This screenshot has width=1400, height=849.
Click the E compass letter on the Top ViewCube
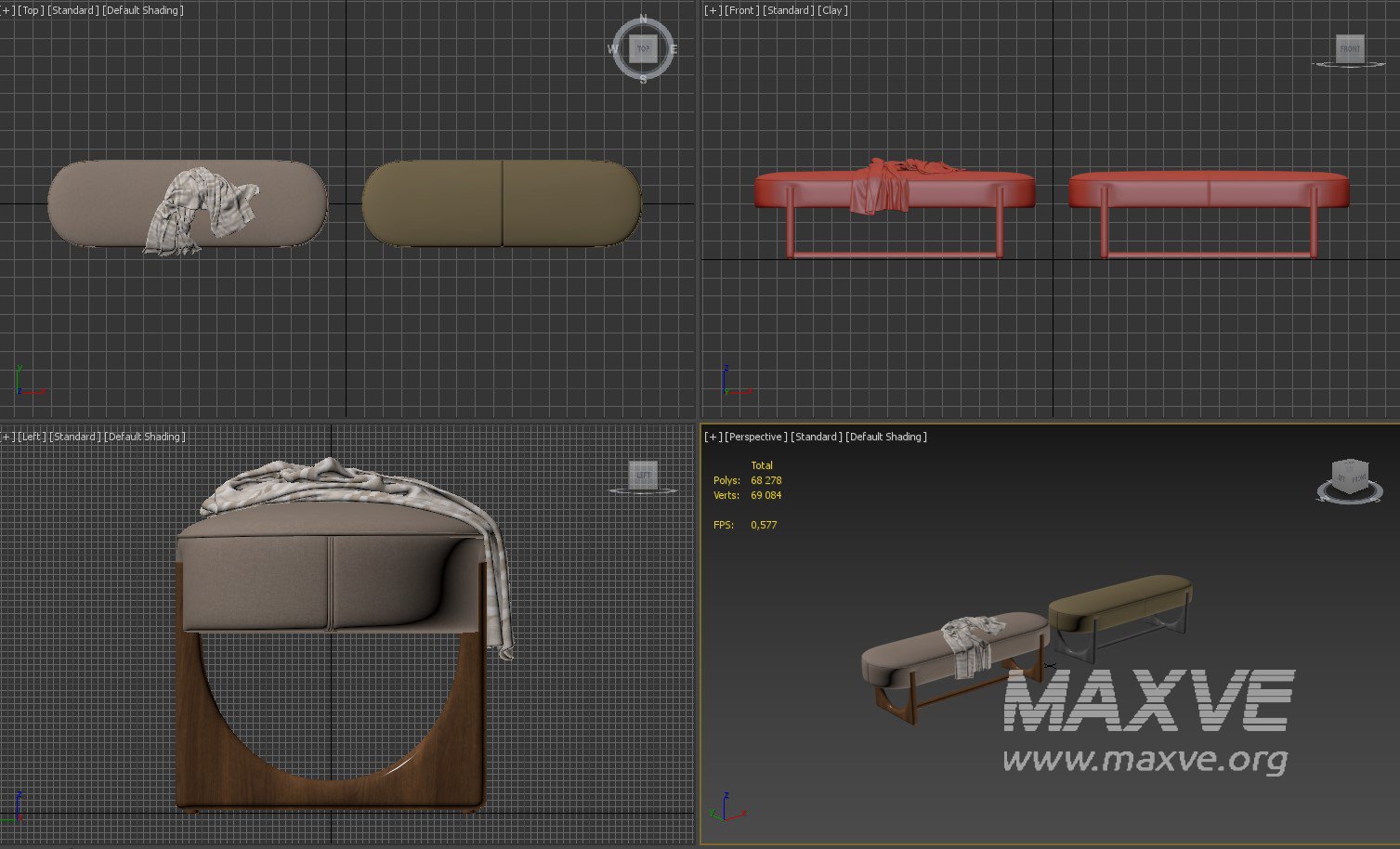674,49
